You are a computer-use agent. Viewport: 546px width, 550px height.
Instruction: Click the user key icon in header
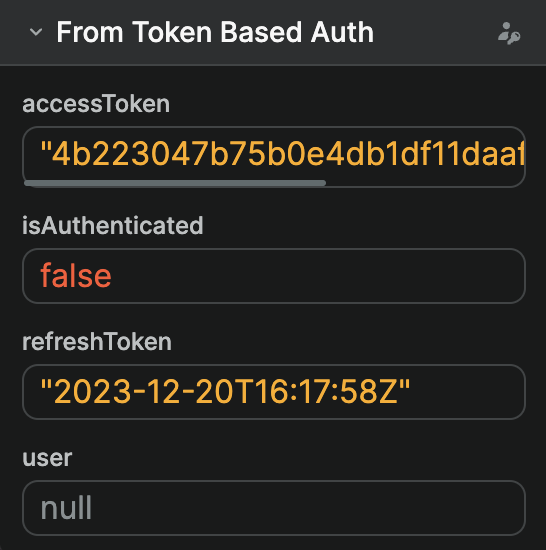pyautogui.click(x=509, y=33)
